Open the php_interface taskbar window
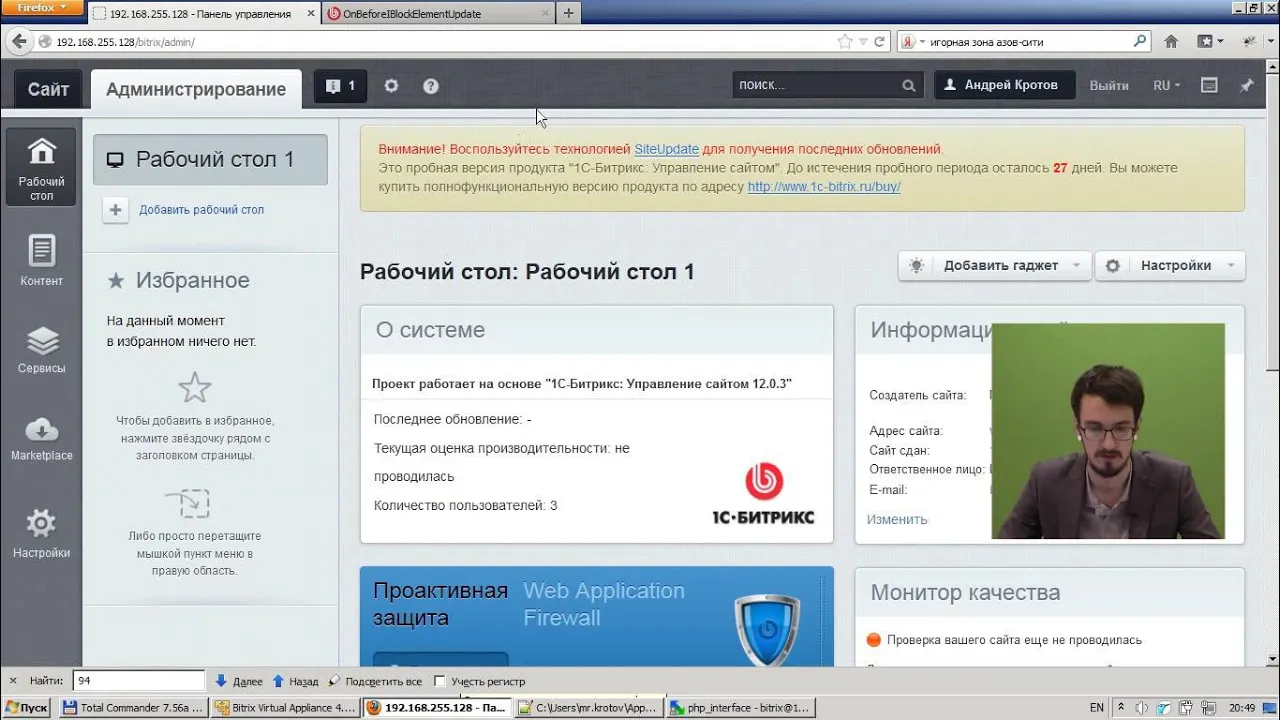 742,707
